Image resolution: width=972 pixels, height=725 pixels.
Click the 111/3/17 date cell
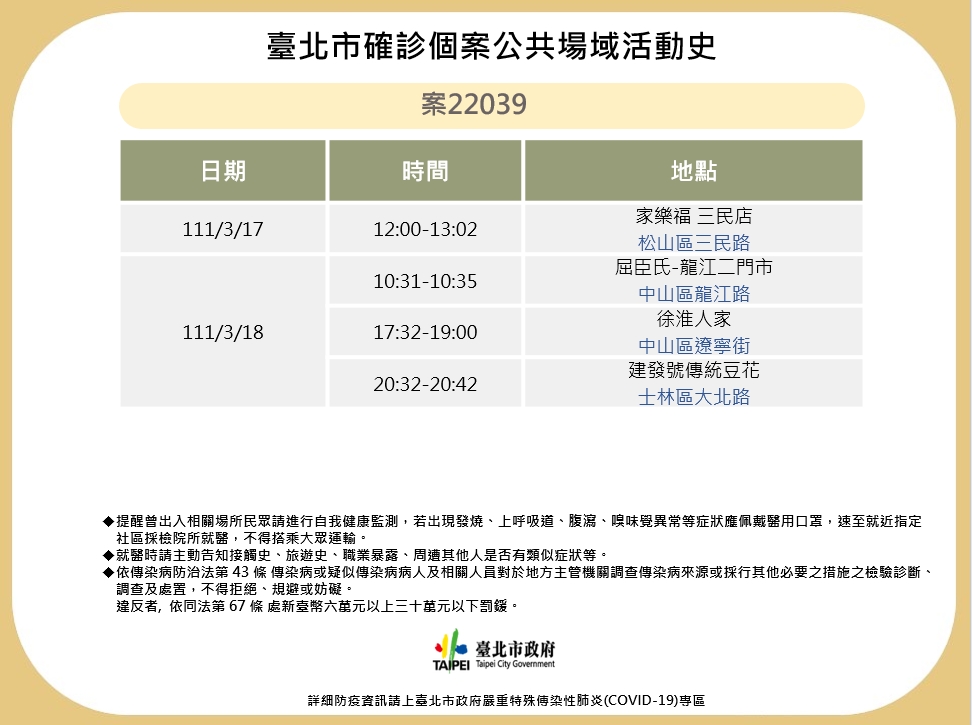pos(223,229)
